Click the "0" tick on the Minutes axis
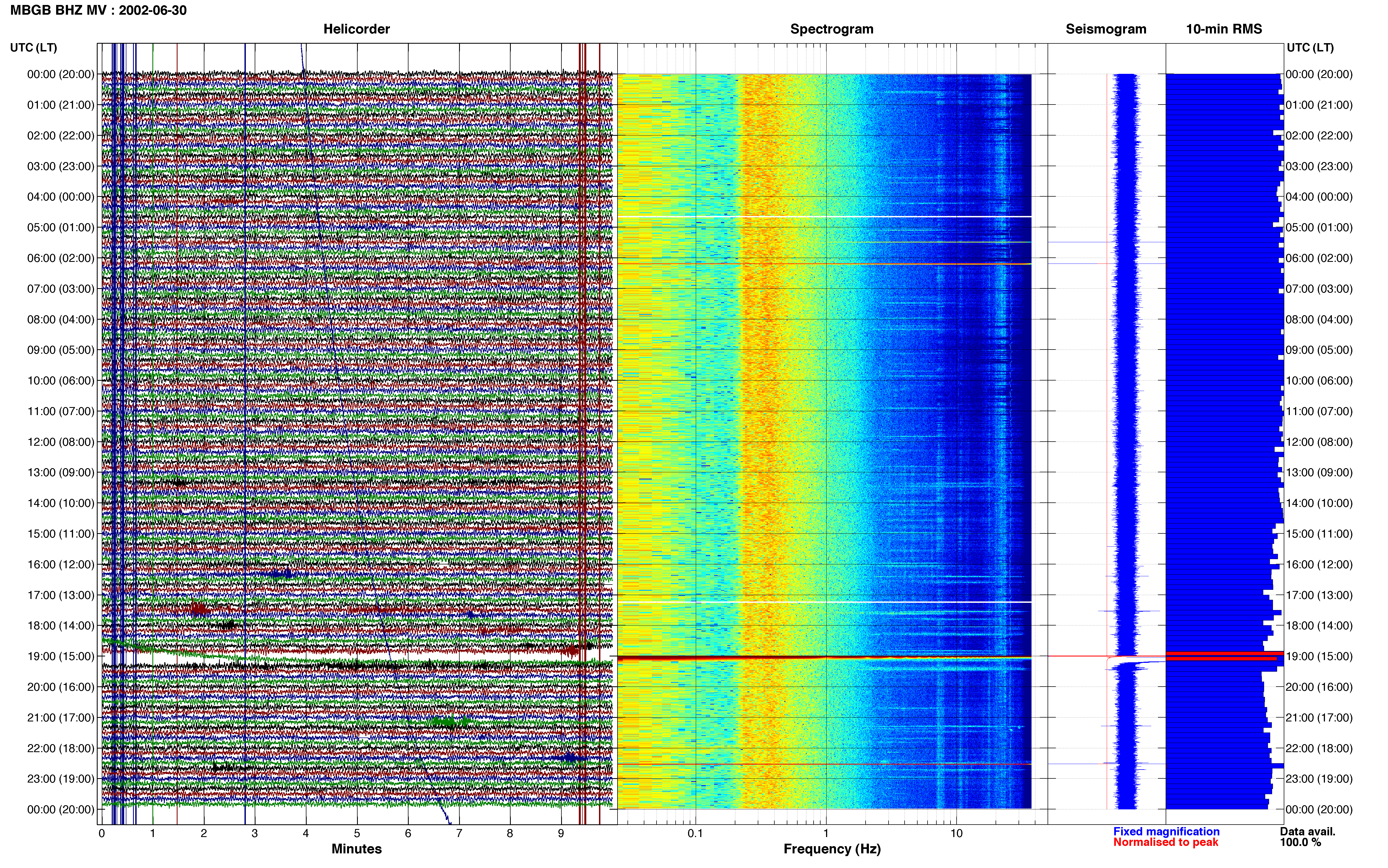 pyautogui.click(x=101, y=833)
